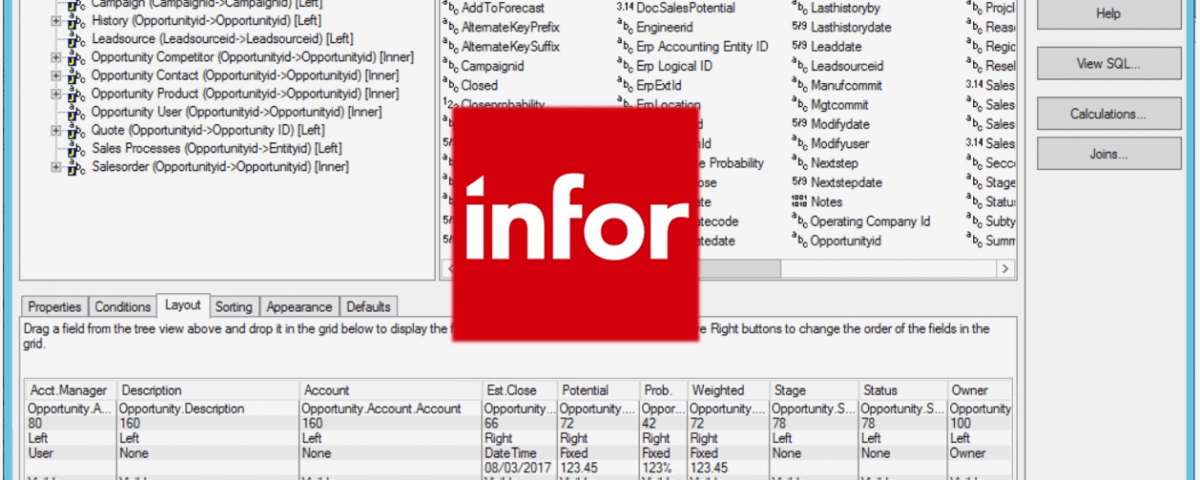Expand the Opportunity Competitor node
The width and height of the screenshot is (1200, 480).
pos(57,57)
